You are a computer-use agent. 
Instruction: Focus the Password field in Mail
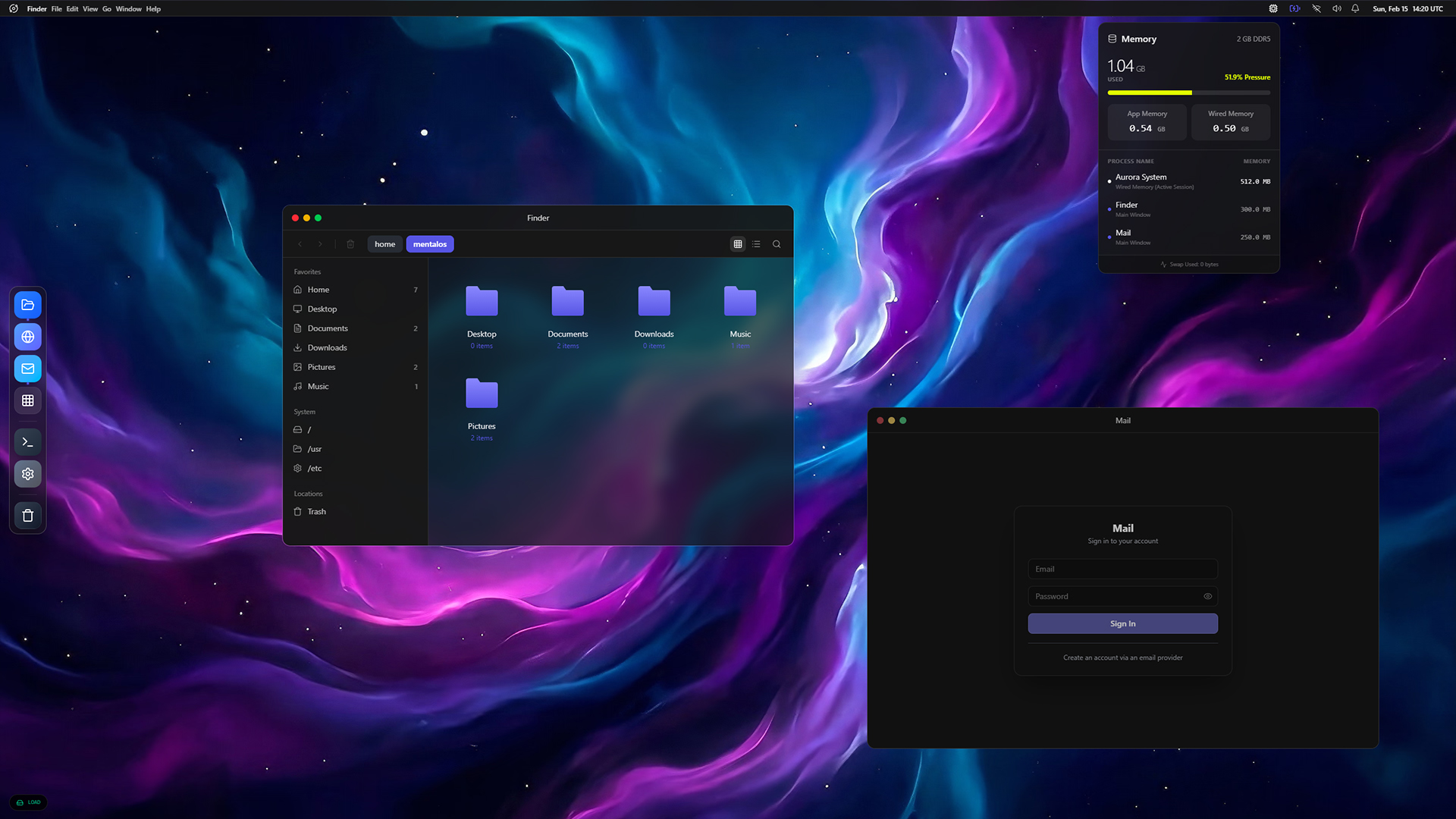tap(1123, 596)
